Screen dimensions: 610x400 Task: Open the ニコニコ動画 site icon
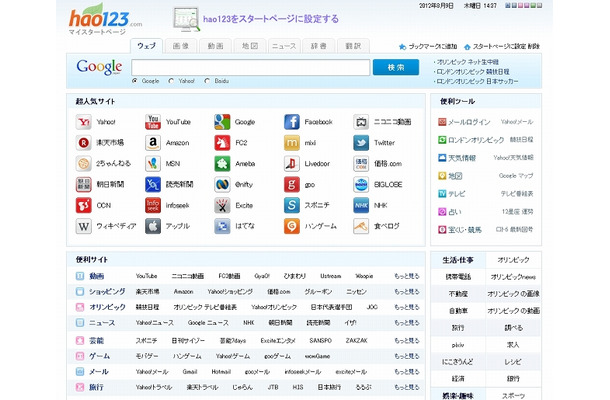[x=361, y=122]
